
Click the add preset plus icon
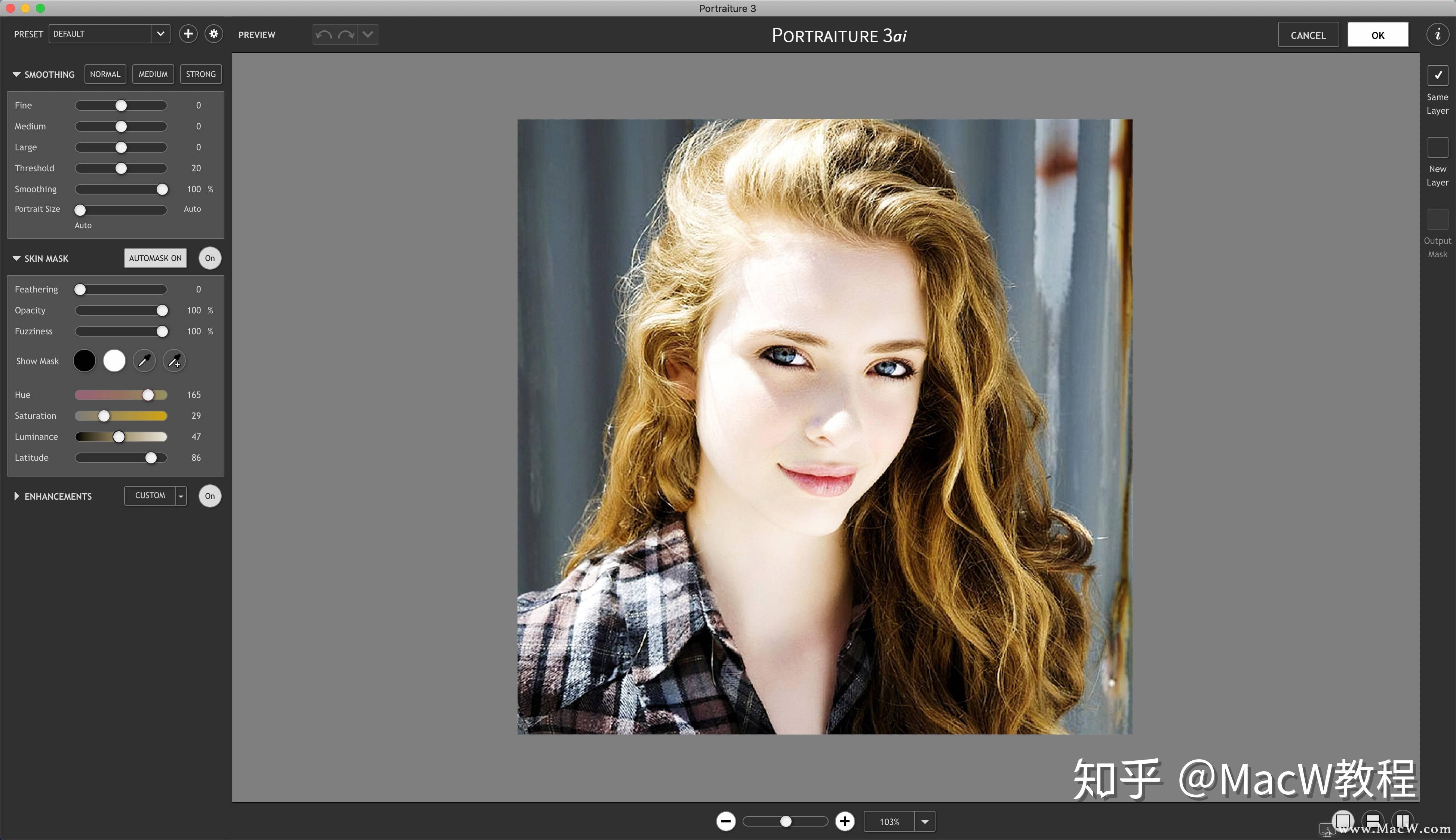pyautogui.click(x=188, y=34)
